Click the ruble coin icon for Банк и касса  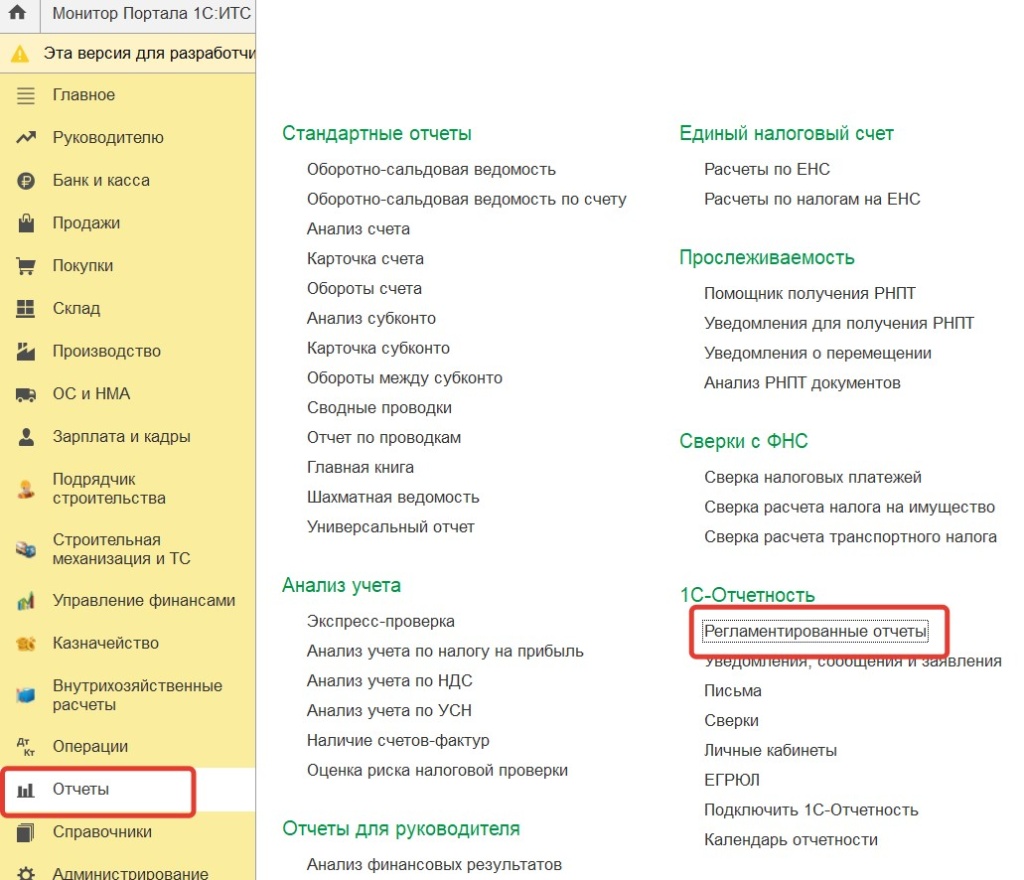pyautogui.click(x=26, y=181)
